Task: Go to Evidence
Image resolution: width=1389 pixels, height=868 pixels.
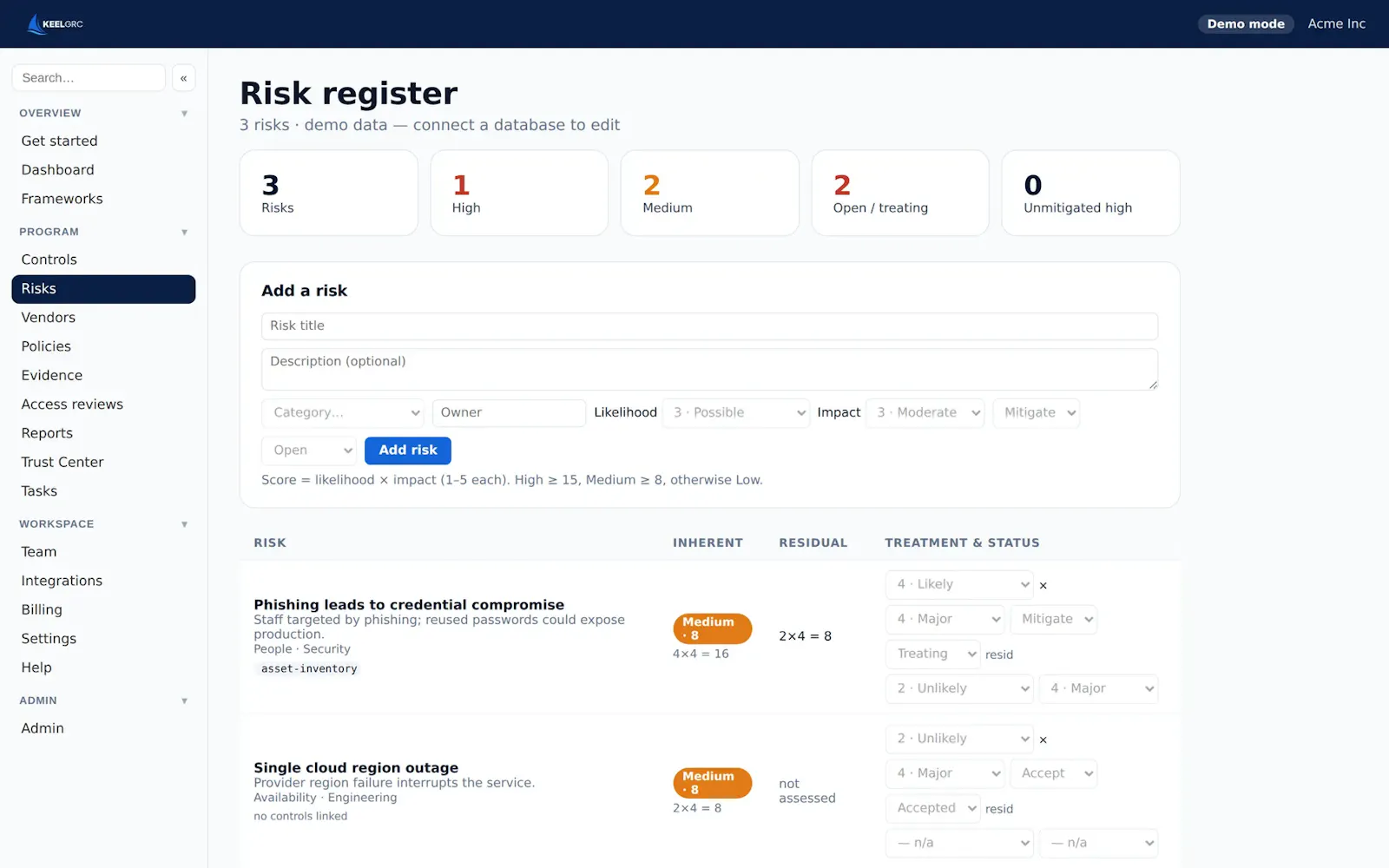Action: 103,376
